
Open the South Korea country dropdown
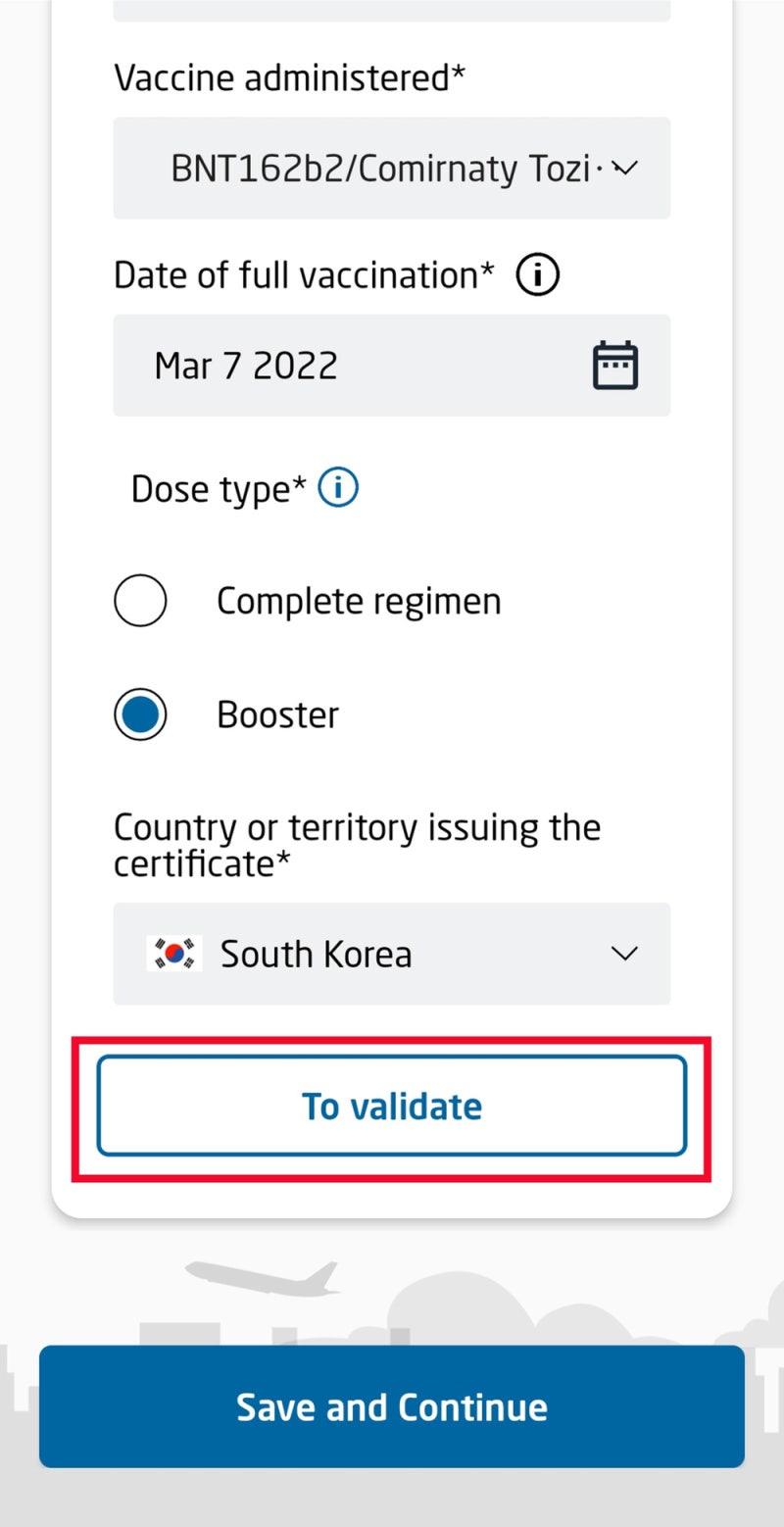[392, 954]
